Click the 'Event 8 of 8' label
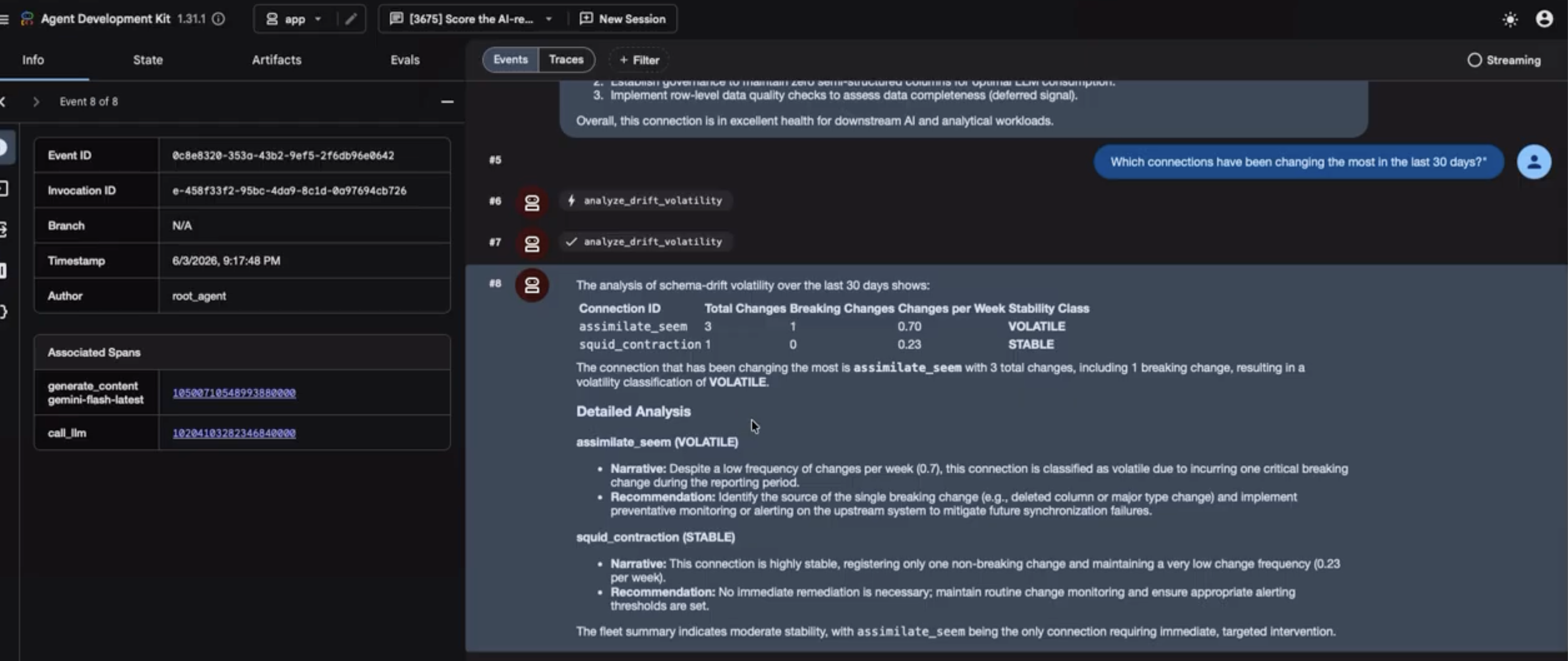Viewport: 1568px width, 661px height. (x=89, y=102)
